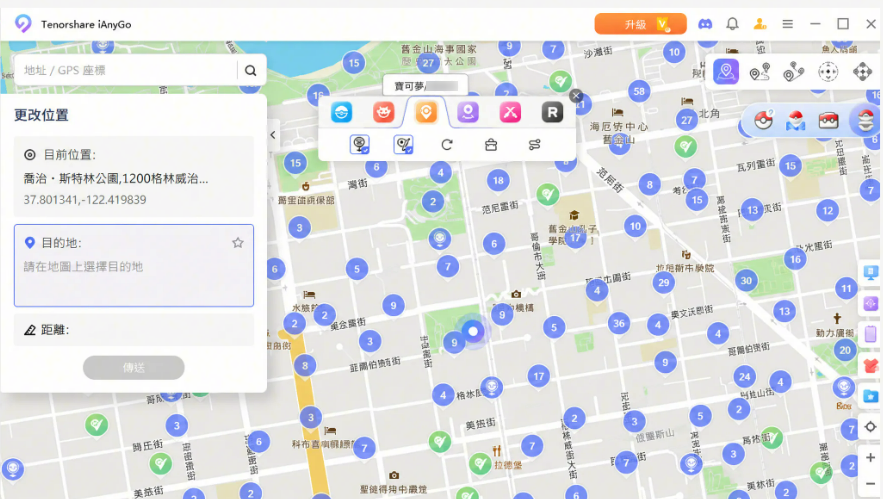
Task: Switch to the blue Pokeball tab
Action: (341, 112)
